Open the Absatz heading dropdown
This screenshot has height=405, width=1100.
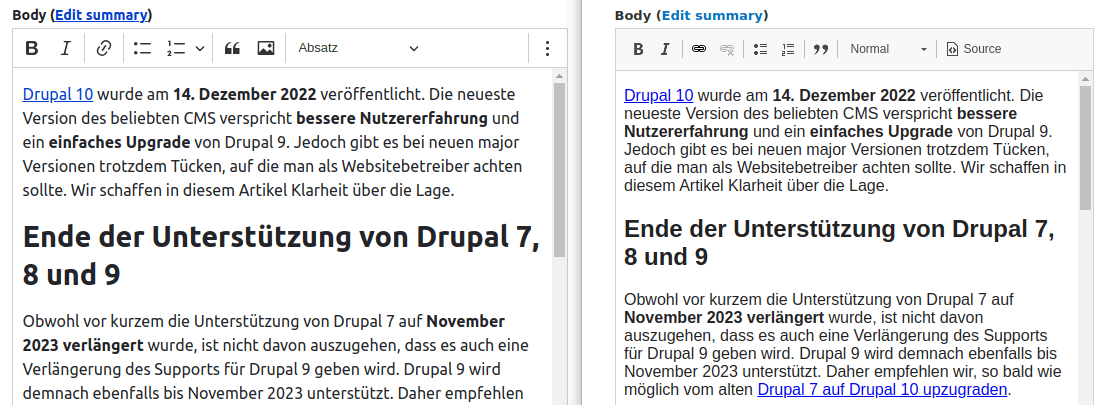[x=358, y=48]
